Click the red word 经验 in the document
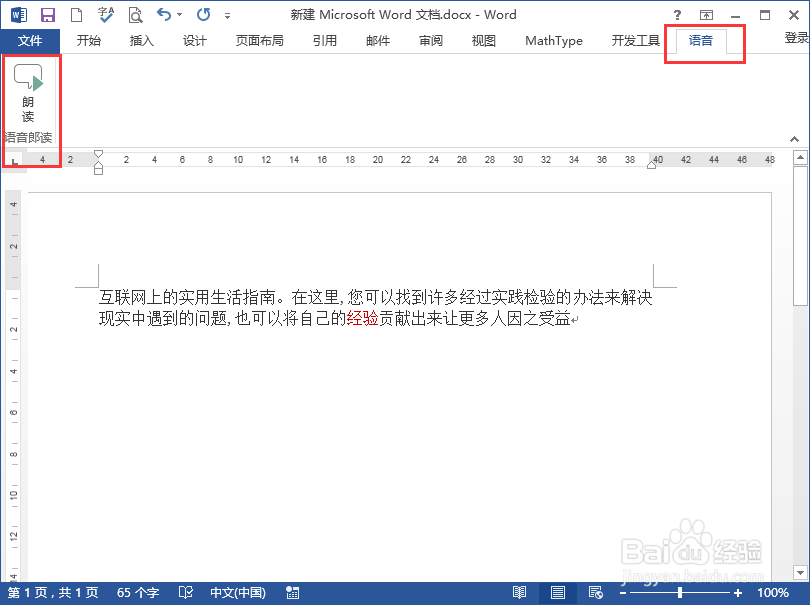Image resolution: width=810 pixels, height=605 pixels. coord(363,318)
